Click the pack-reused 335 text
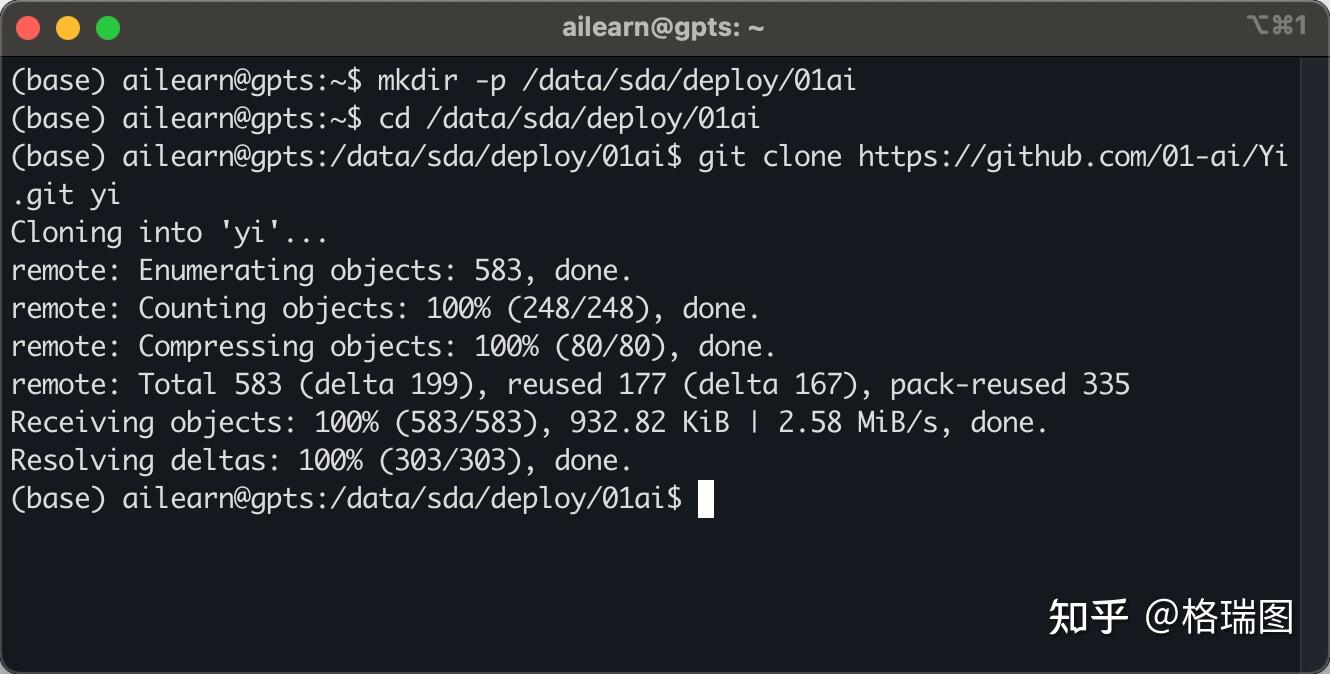The height and width of the screenshot is (674, 1330). coord(1010,385)
